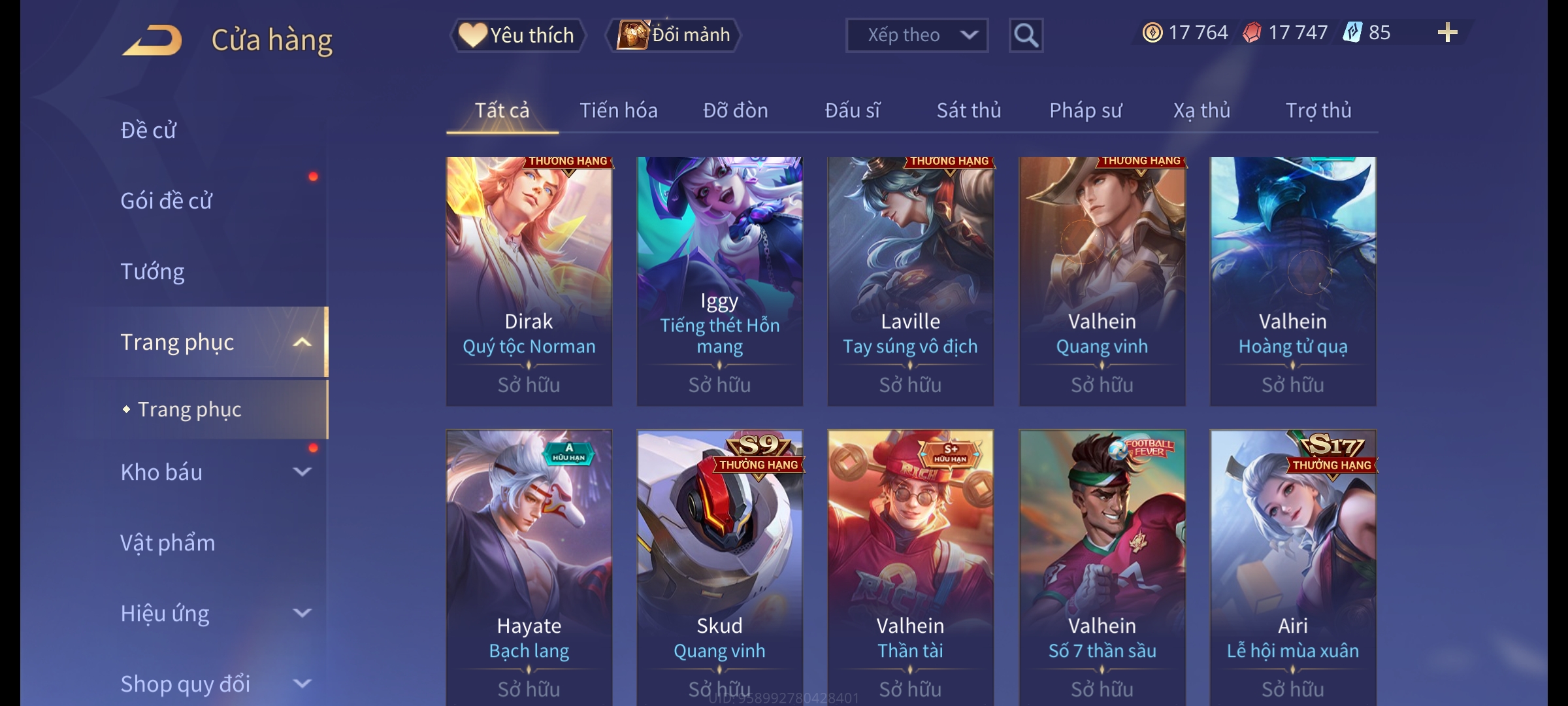This screenshot has width=1568, height=706.
Task: Select the Pháp sư tab
Action: 1085,110
